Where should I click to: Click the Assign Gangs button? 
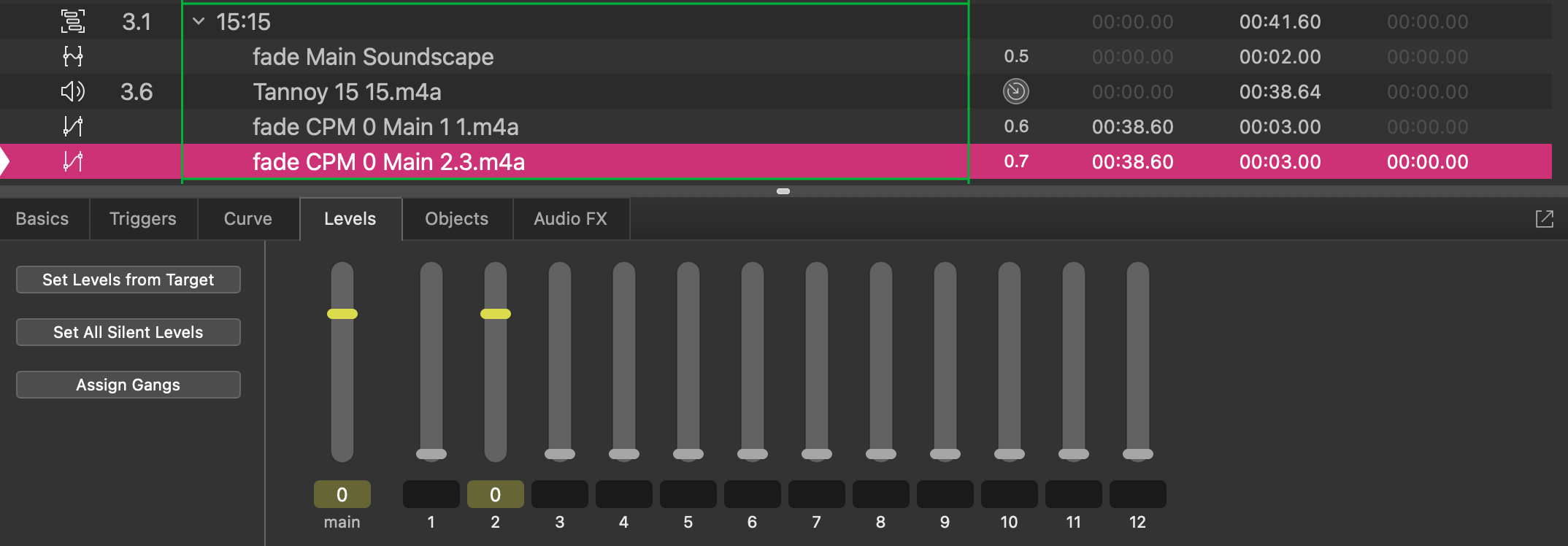click(x=128, y=385)
